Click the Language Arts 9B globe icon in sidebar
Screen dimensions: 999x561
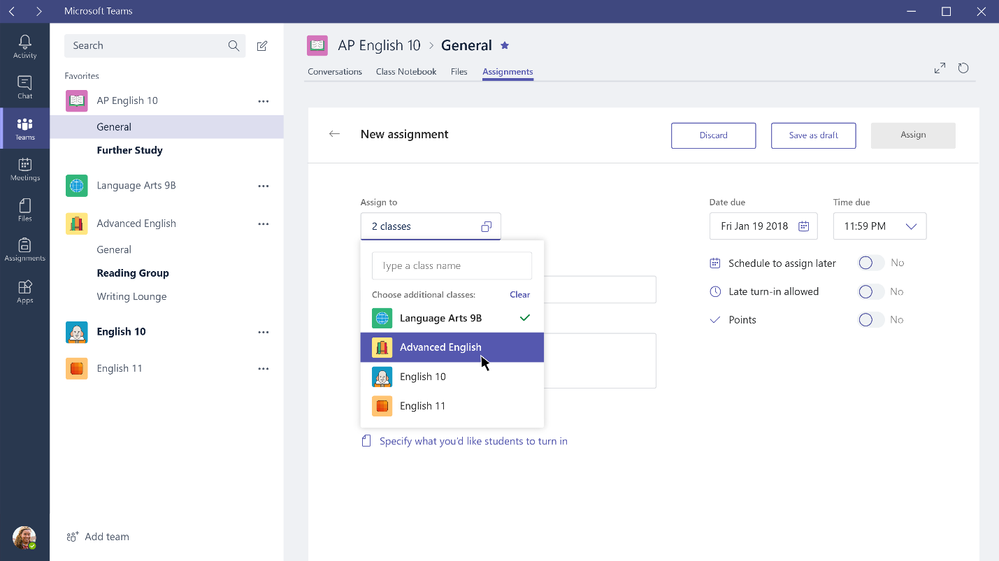(x=76, y=185)
